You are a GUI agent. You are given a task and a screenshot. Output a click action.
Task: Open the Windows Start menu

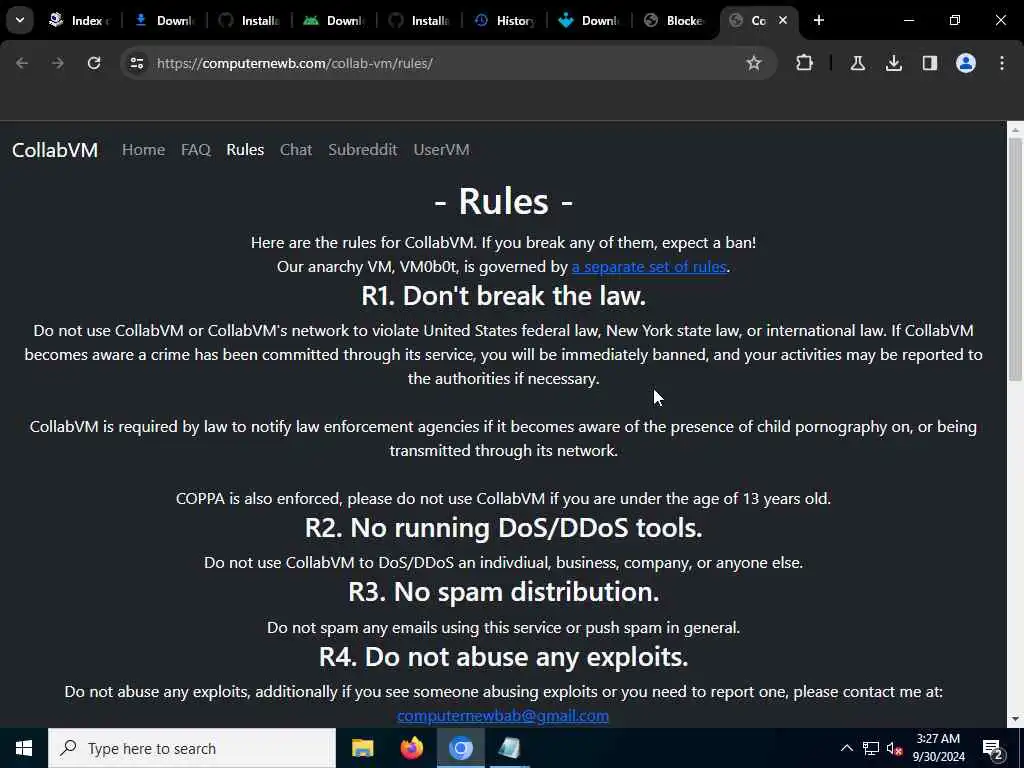pos(24,748)
